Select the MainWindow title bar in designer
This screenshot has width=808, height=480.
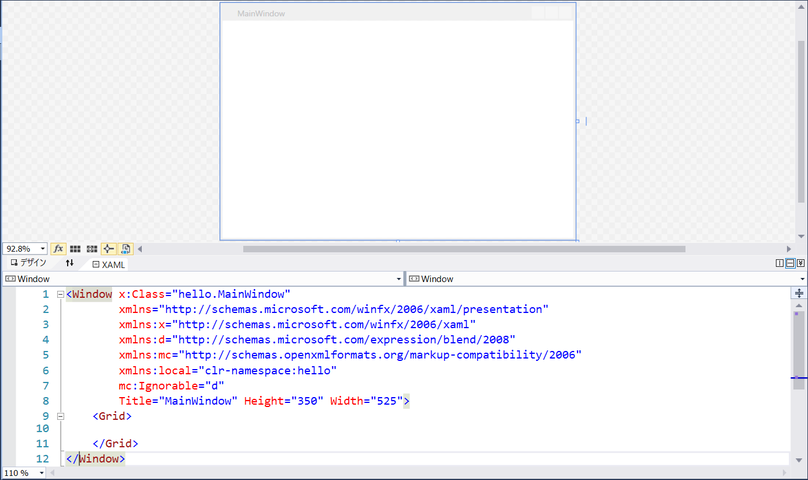(398, 13)
